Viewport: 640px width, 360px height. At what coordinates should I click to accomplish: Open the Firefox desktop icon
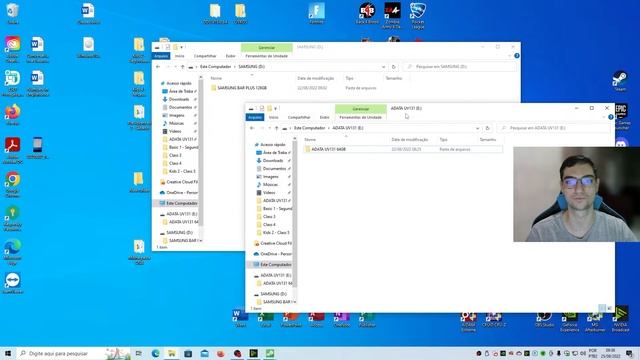pos(13,115)
